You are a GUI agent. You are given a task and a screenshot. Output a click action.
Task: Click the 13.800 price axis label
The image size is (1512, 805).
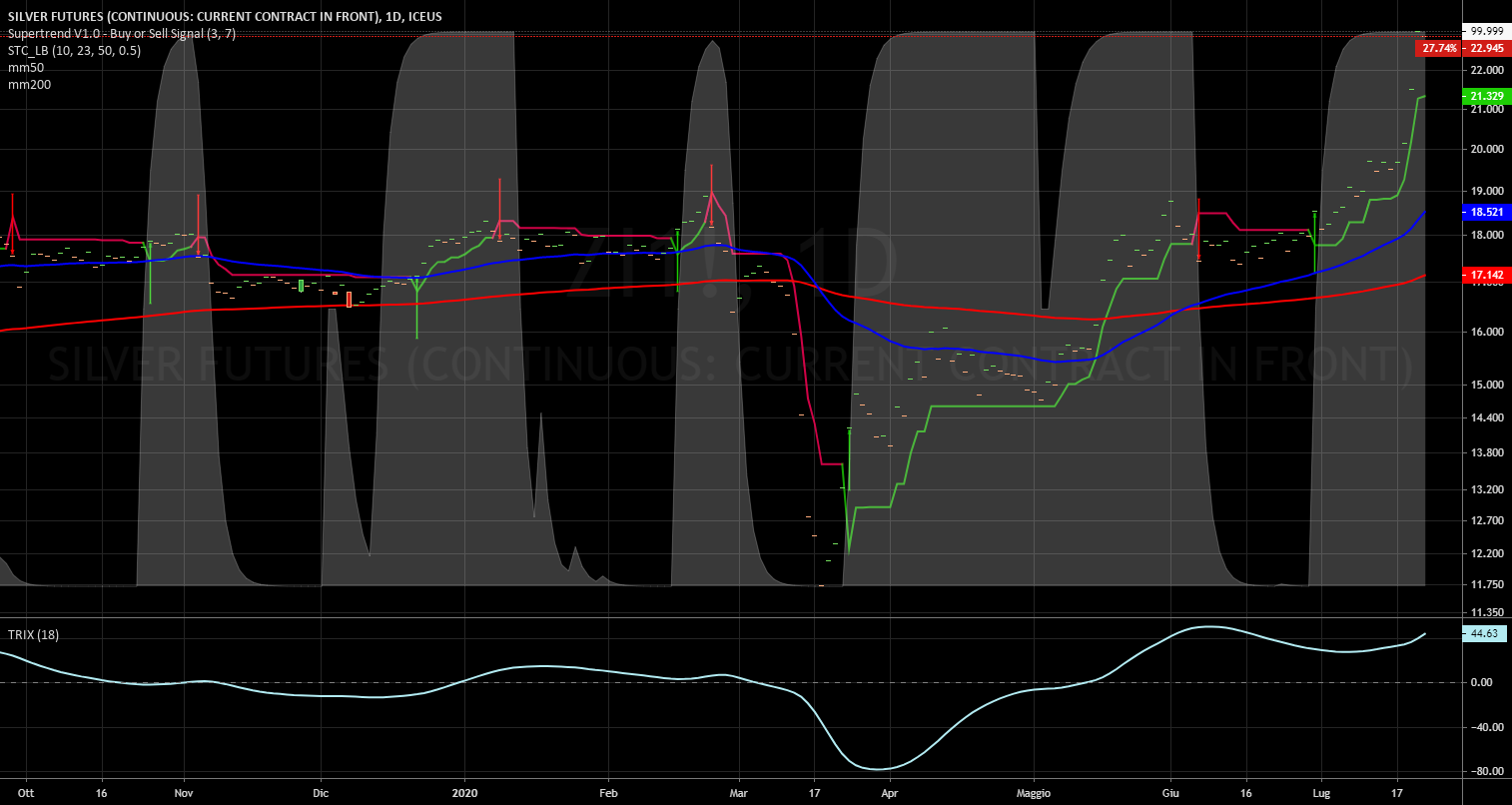1486,452
